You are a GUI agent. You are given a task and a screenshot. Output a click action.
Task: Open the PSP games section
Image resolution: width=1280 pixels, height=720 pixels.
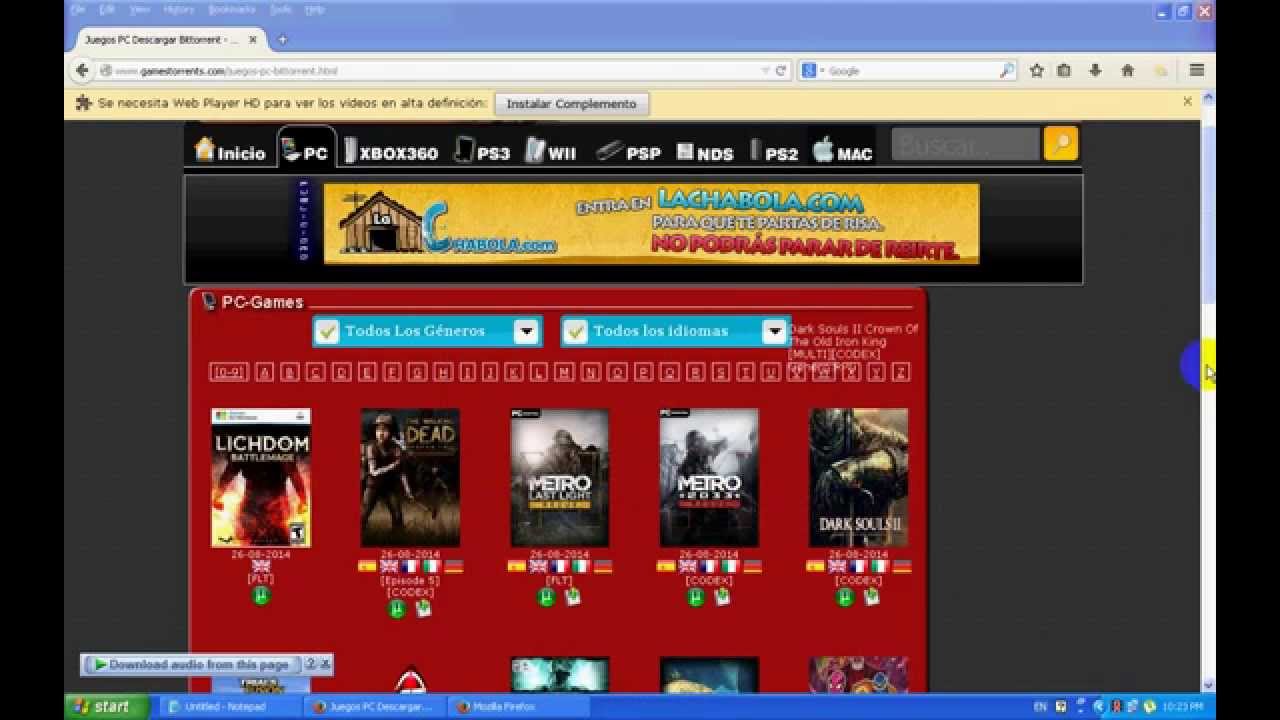628,152
